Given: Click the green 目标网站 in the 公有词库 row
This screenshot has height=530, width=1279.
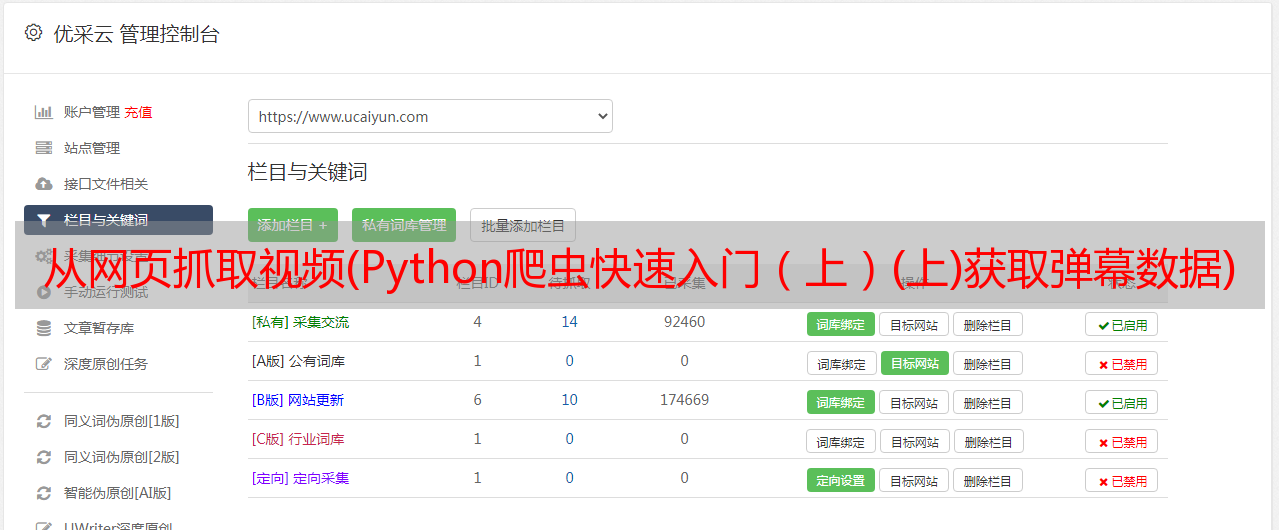Looking at the screenshot, I should point(914,363).
